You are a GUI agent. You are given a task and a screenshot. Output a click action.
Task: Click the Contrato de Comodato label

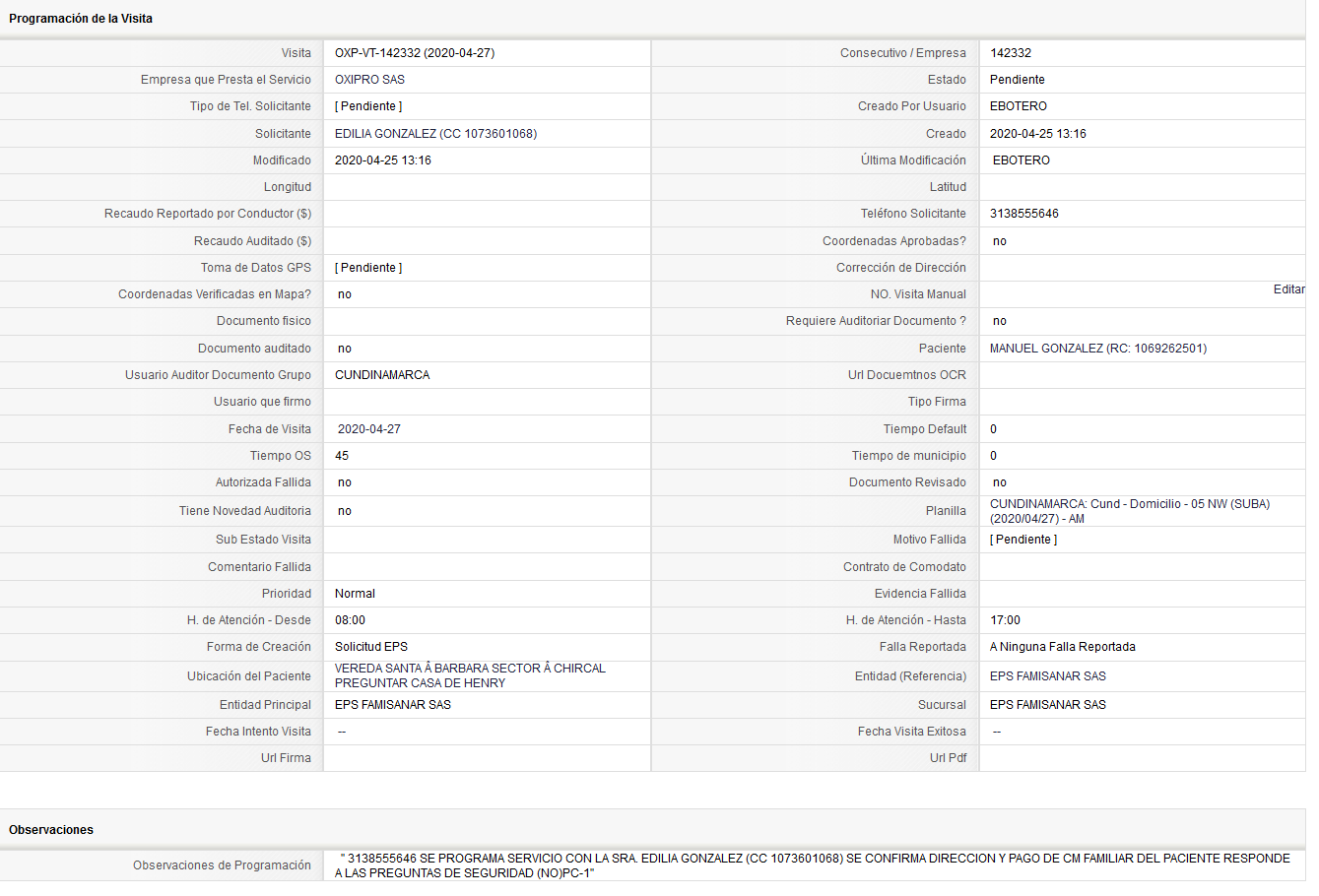click(x=904, y=567)
